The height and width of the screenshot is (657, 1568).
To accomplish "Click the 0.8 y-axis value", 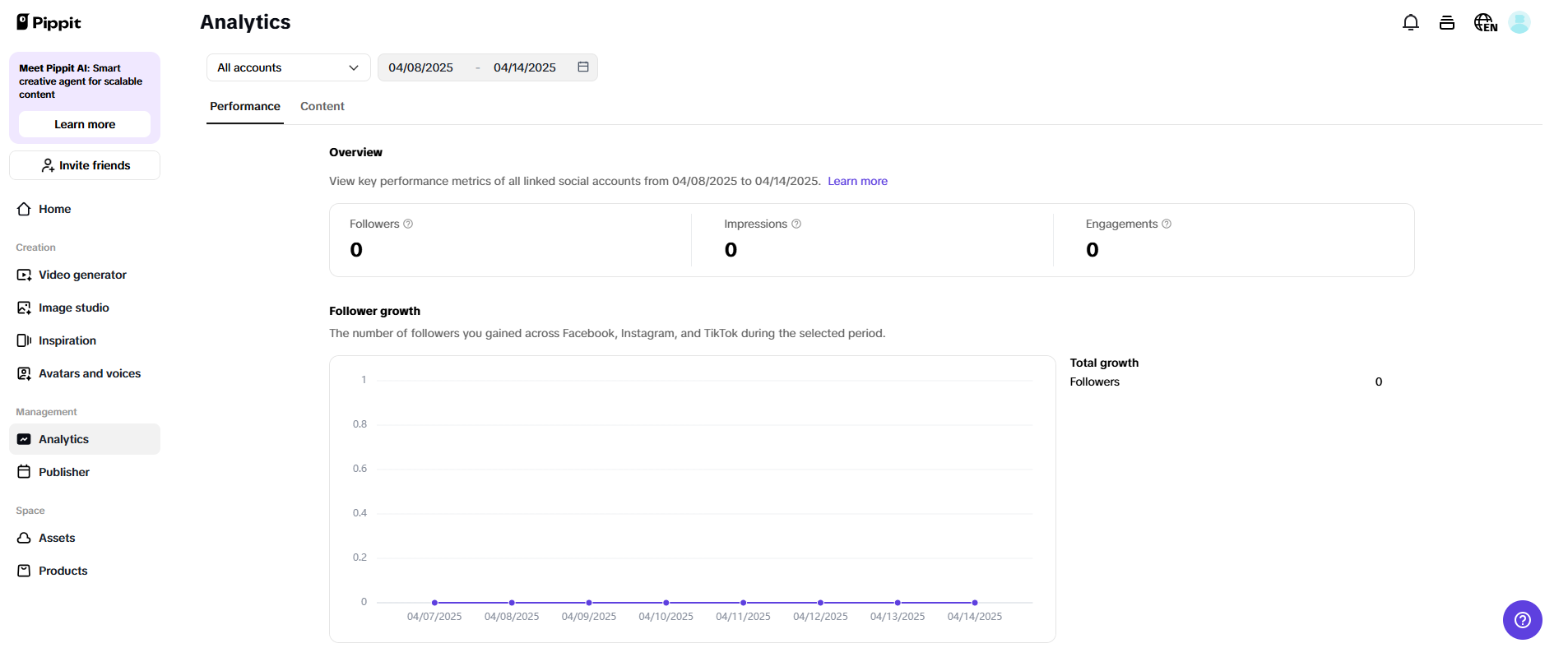I will click(x=360, y=424).
